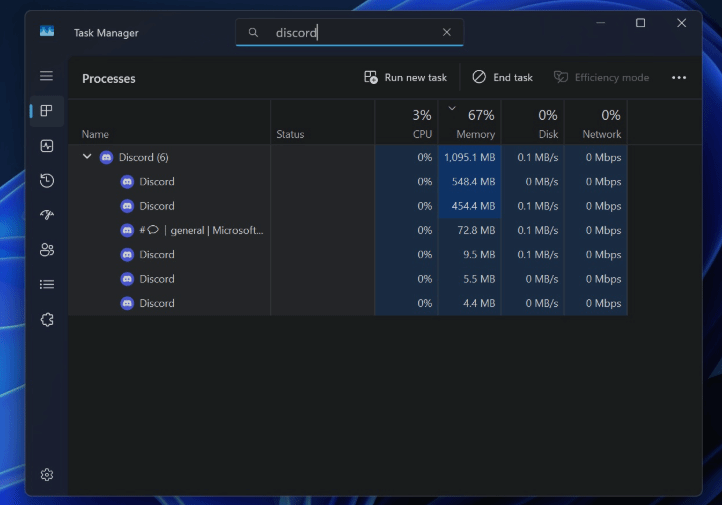Viewport: 722px width, 505px height.
Task: Open the Details sidebar tab
Action: click(47, 284)
